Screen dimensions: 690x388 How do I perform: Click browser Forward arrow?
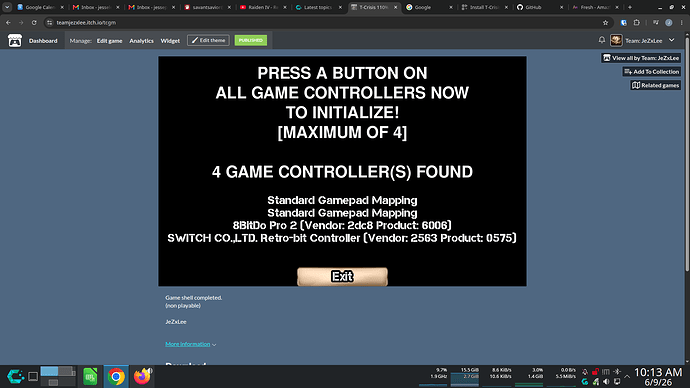tap(21, 22)
